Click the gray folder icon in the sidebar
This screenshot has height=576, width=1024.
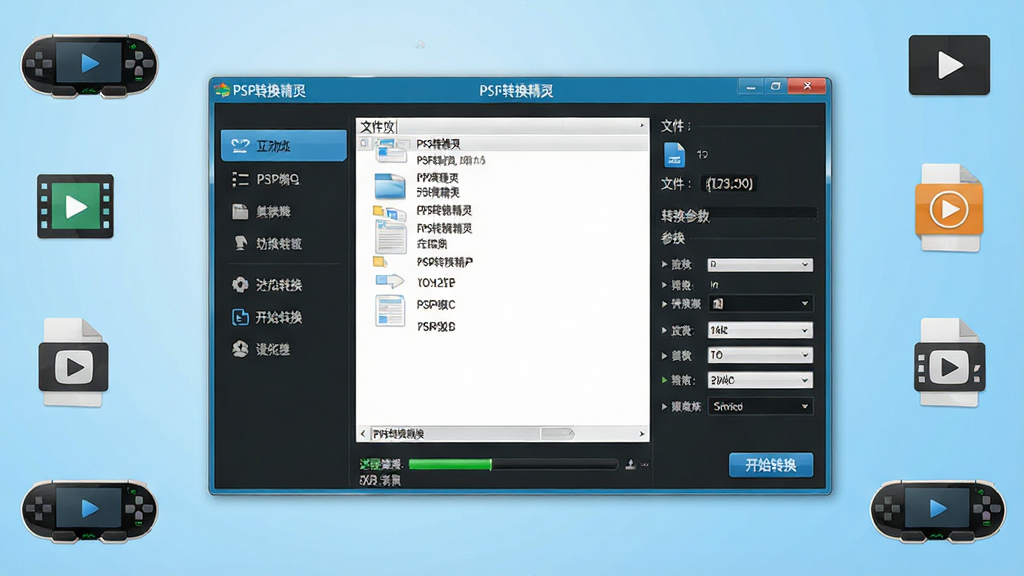[x=240, y=212]
